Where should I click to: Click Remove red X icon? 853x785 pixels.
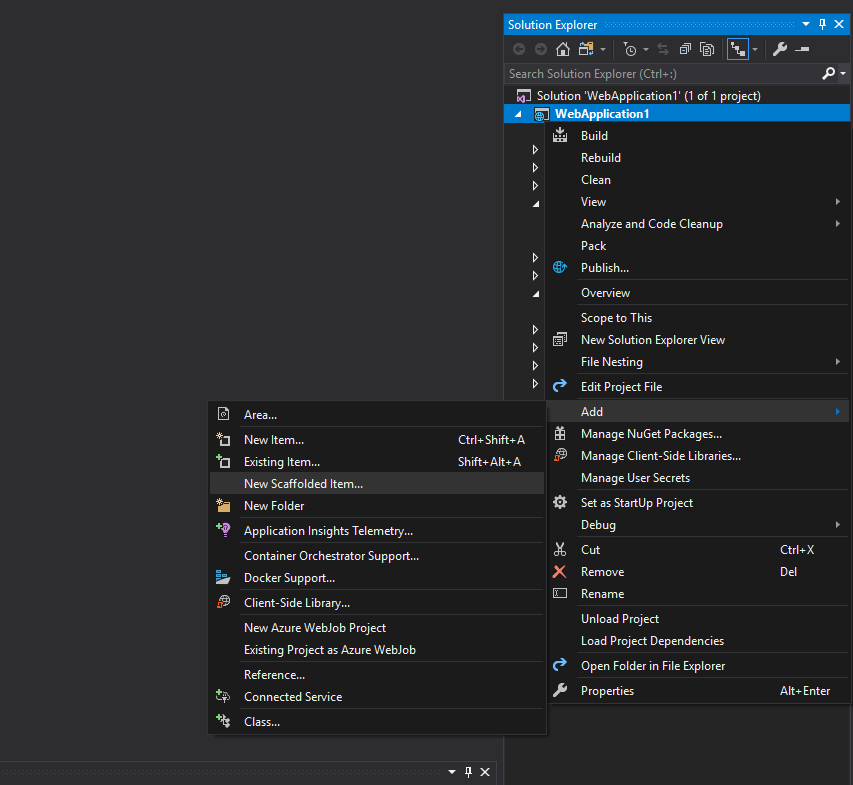[559, 572]
